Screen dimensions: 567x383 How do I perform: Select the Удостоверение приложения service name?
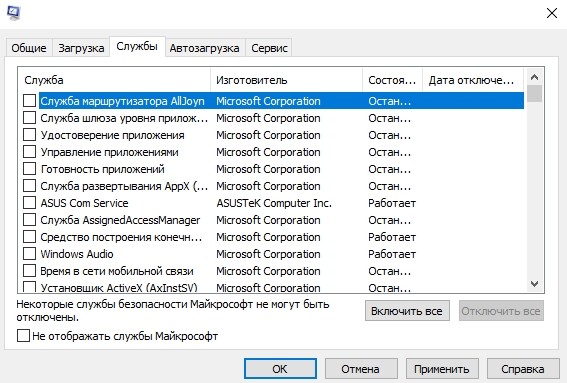point(112,135)
